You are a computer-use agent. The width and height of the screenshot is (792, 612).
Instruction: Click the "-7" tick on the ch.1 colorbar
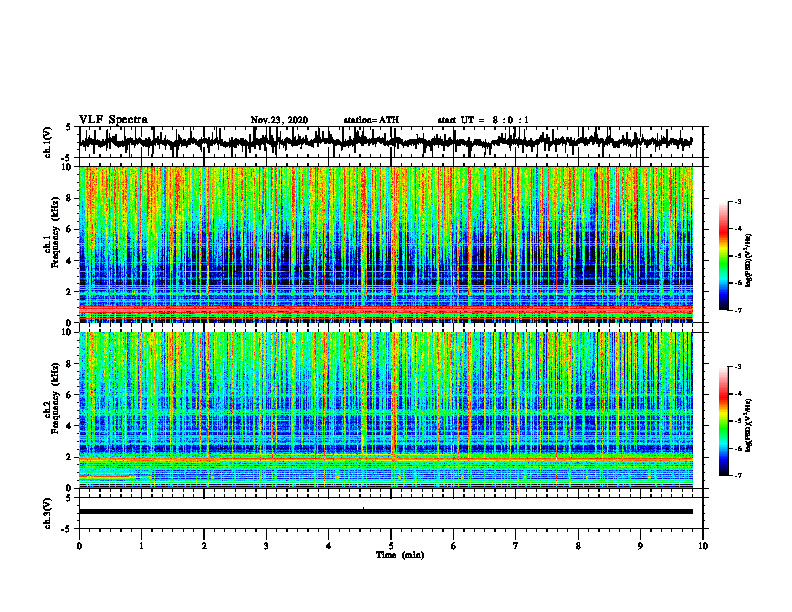737,310
